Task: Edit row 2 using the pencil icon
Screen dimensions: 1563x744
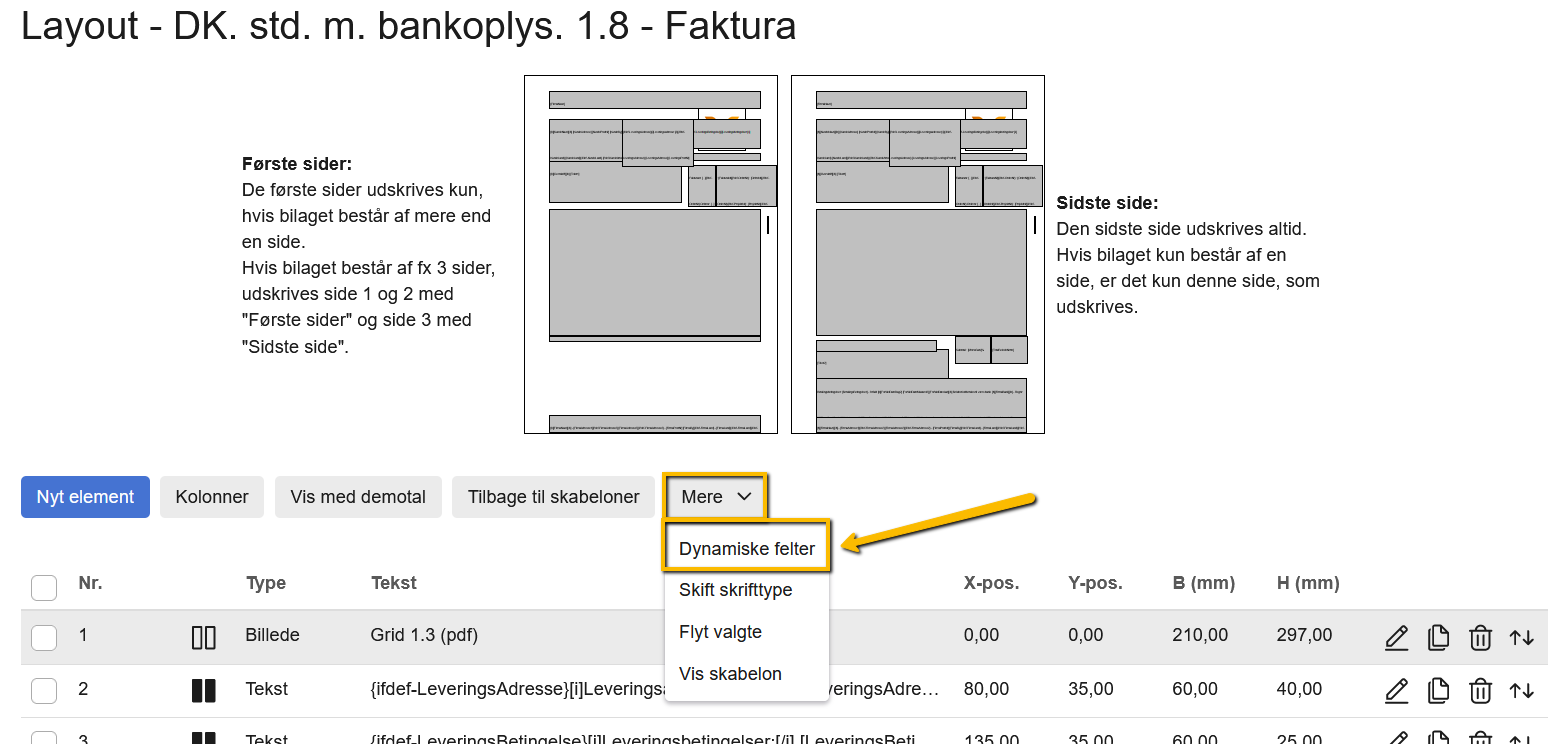Action: (x=1397, y=690)
